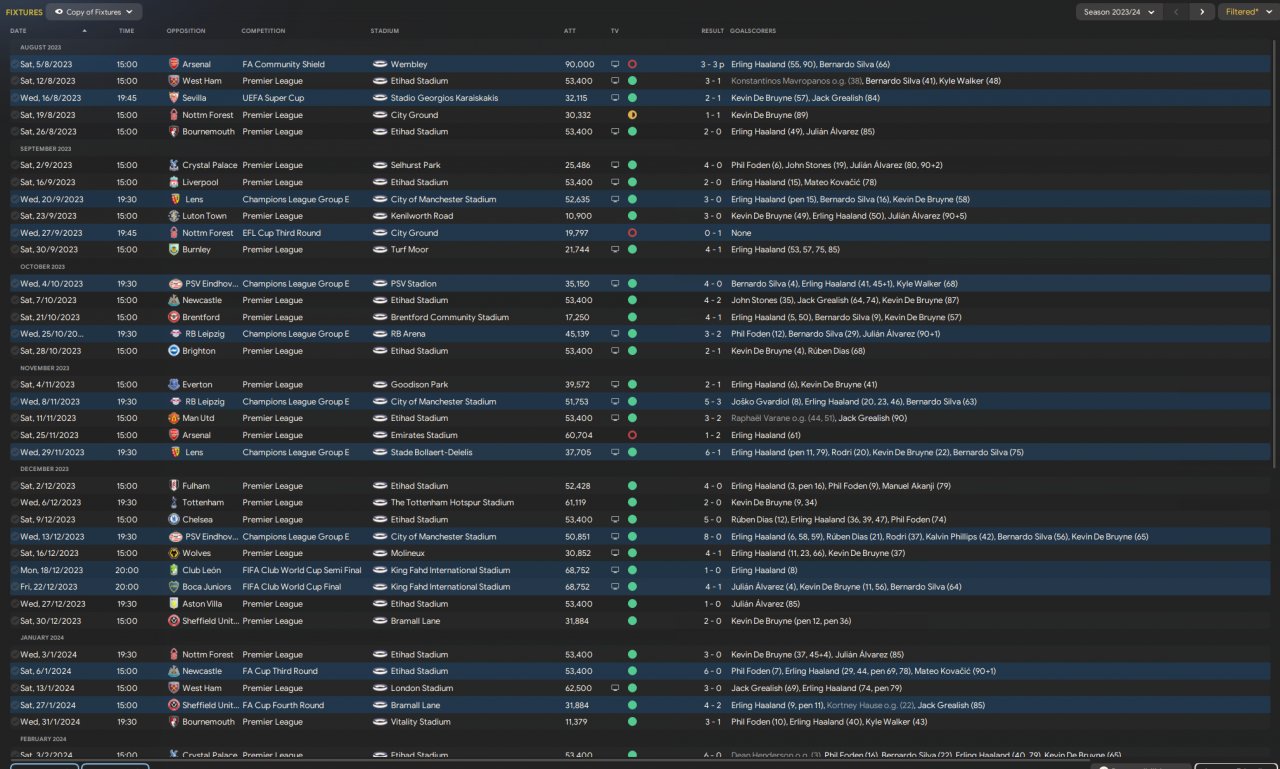1280x769 pixels.
Task: Open the Stade Bollaert-Delelis stadium link
Action: [432, 452]
